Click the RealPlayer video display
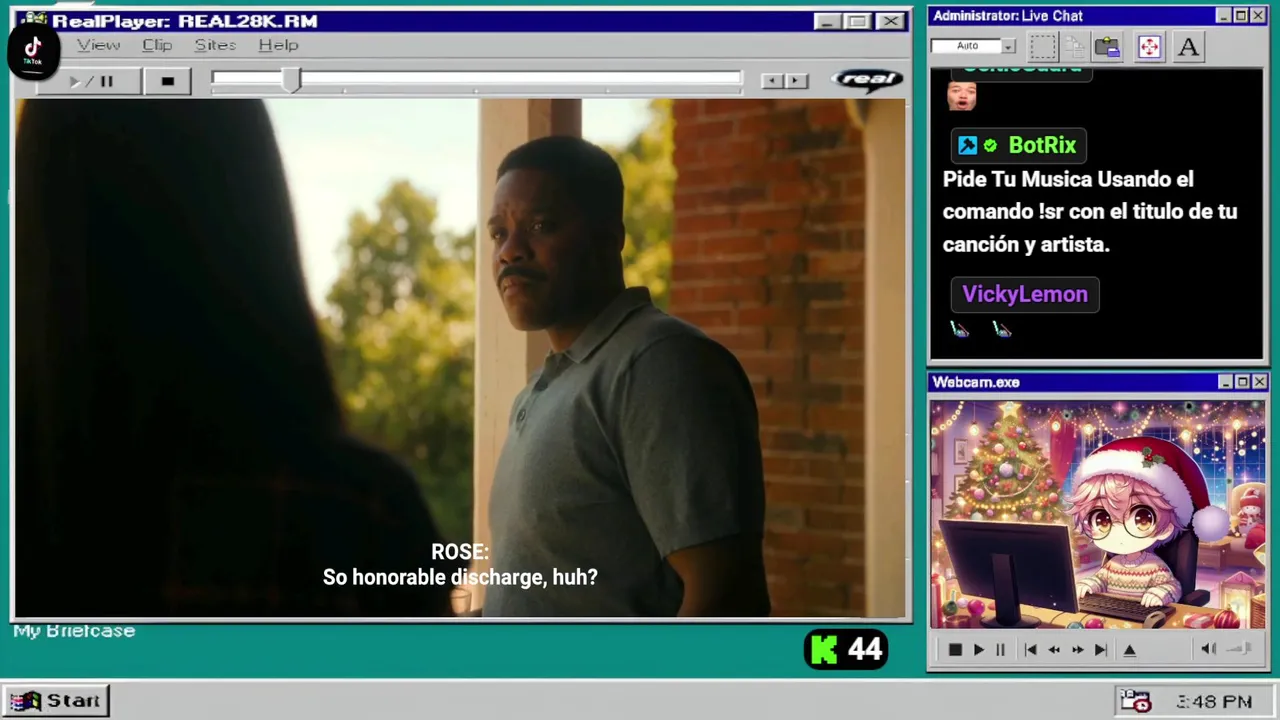This screenshot has width=1280, height=720. tap(460, 358)
